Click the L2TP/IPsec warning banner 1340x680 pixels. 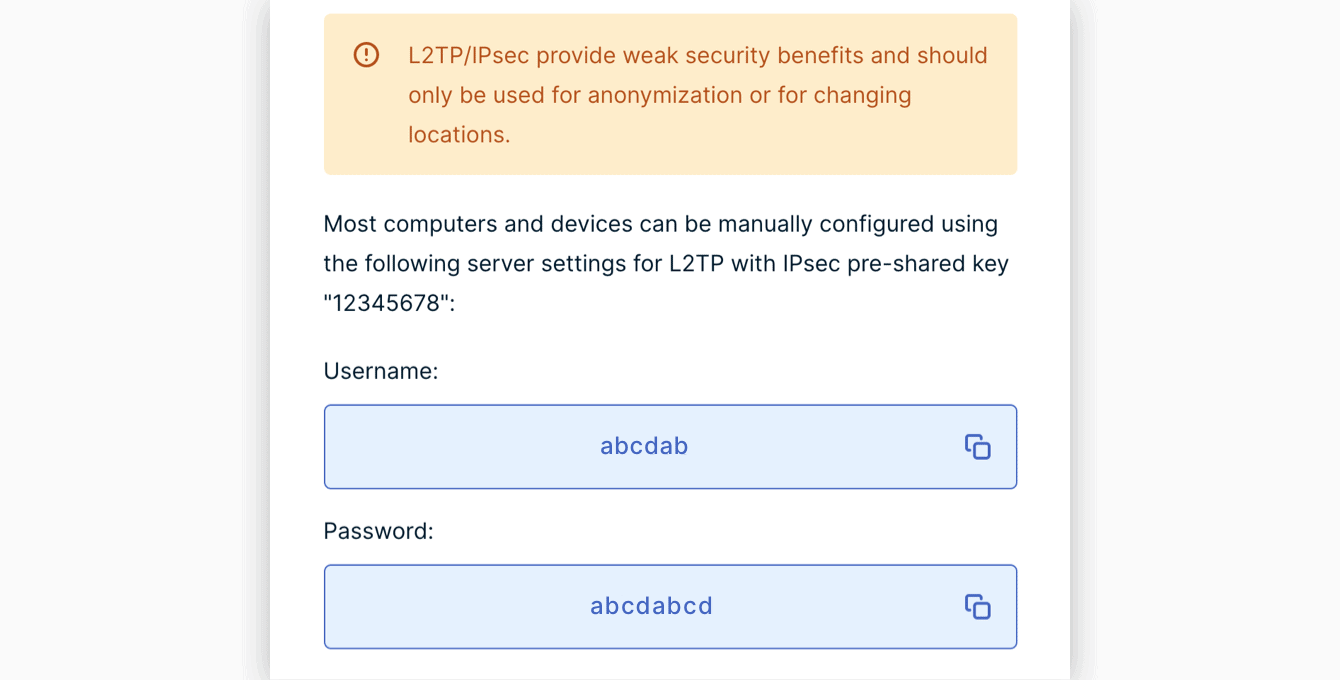[670, 94]
